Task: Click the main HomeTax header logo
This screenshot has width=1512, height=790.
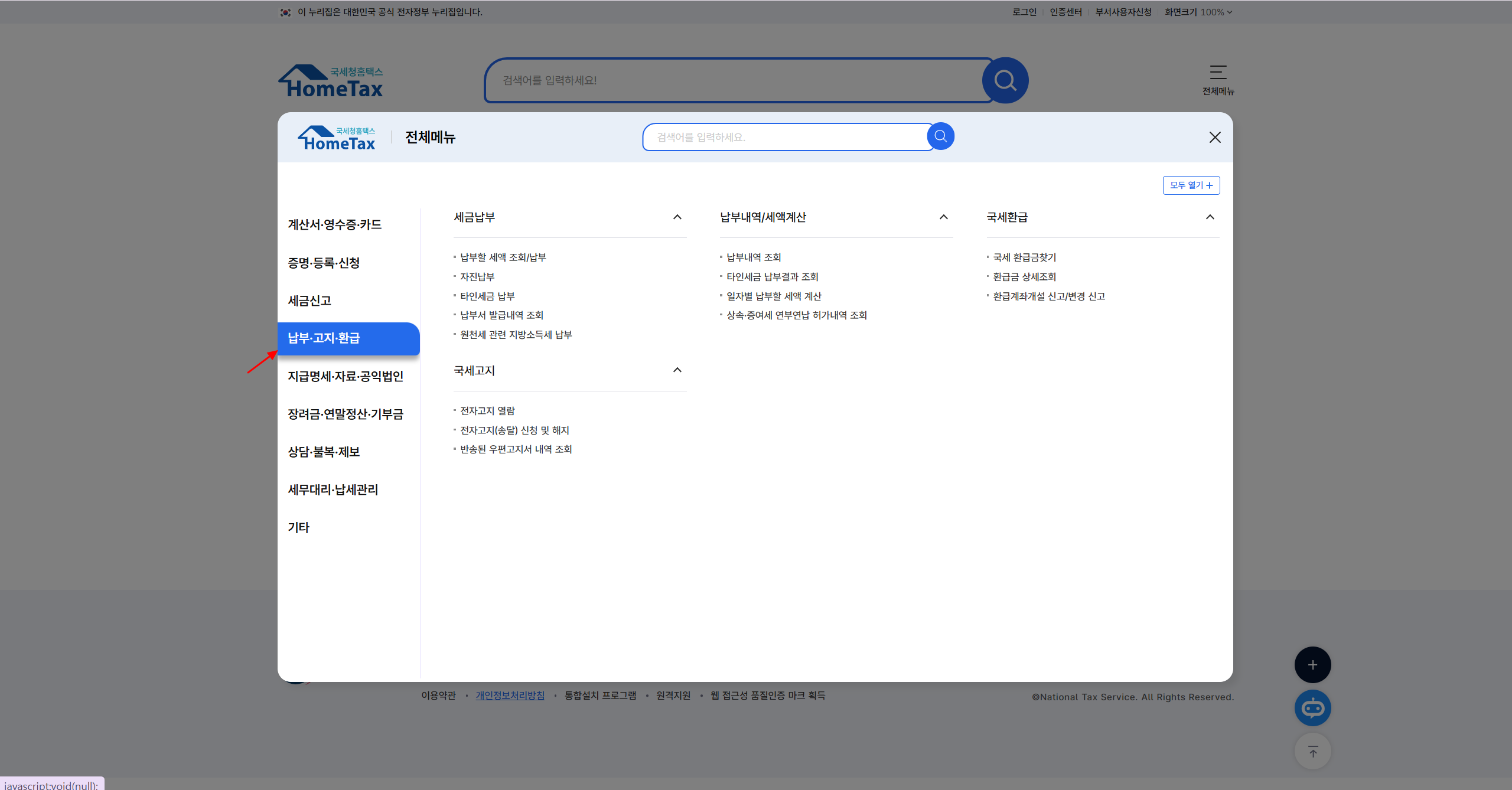Action: point(331,81)
